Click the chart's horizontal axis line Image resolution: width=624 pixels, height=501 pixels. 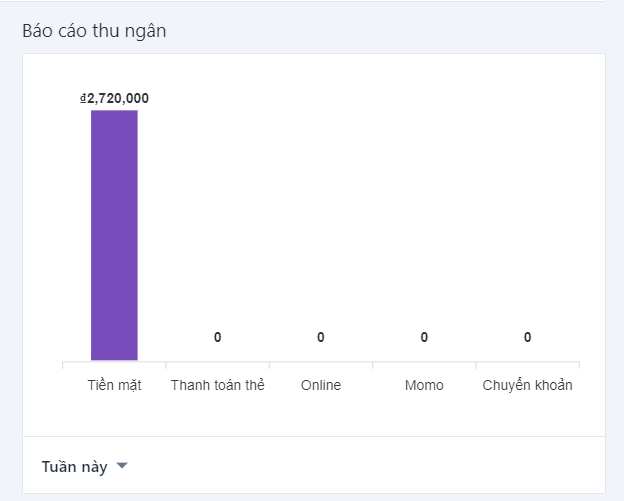320,361
